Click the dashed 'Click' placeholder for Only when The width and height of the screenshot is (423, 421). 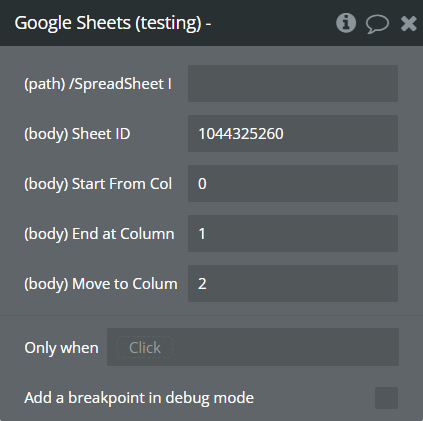coord(145,347)
